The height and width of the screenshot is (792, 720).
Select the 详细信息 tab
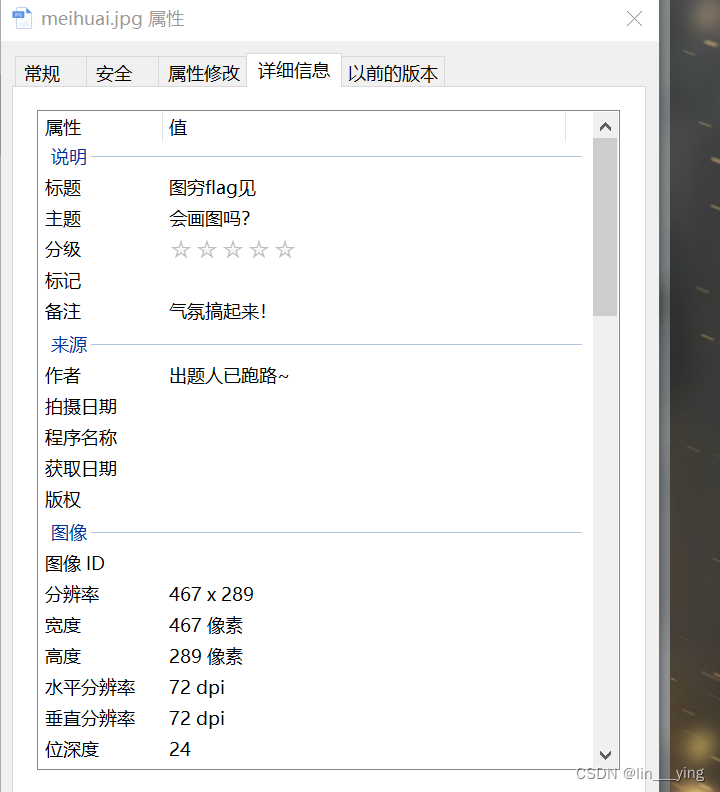pos(294,71)
